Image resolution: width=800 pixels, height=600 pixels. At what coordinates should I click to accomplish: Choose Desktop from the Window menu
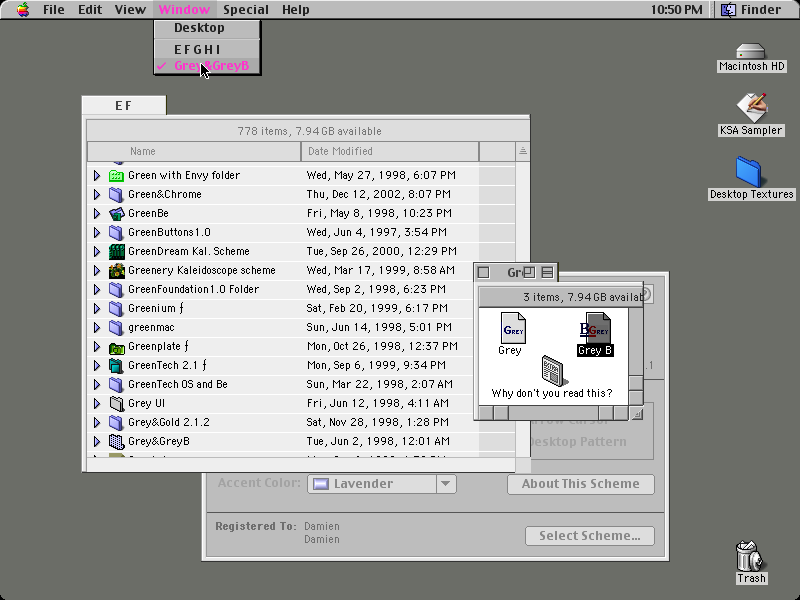[x=208, y=28]
